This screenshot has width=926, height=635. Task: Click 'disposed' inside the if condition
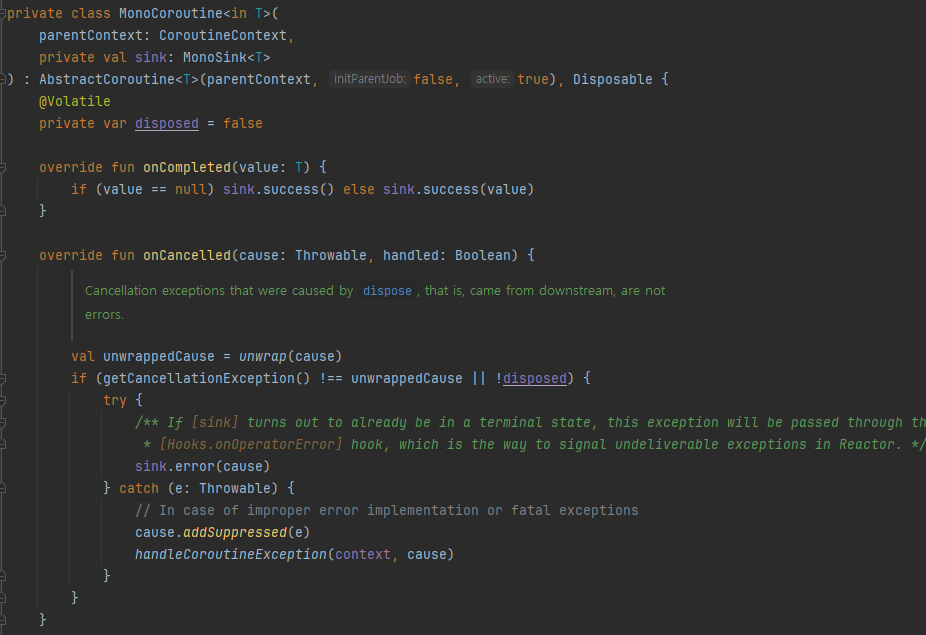(x=534, y=379)
